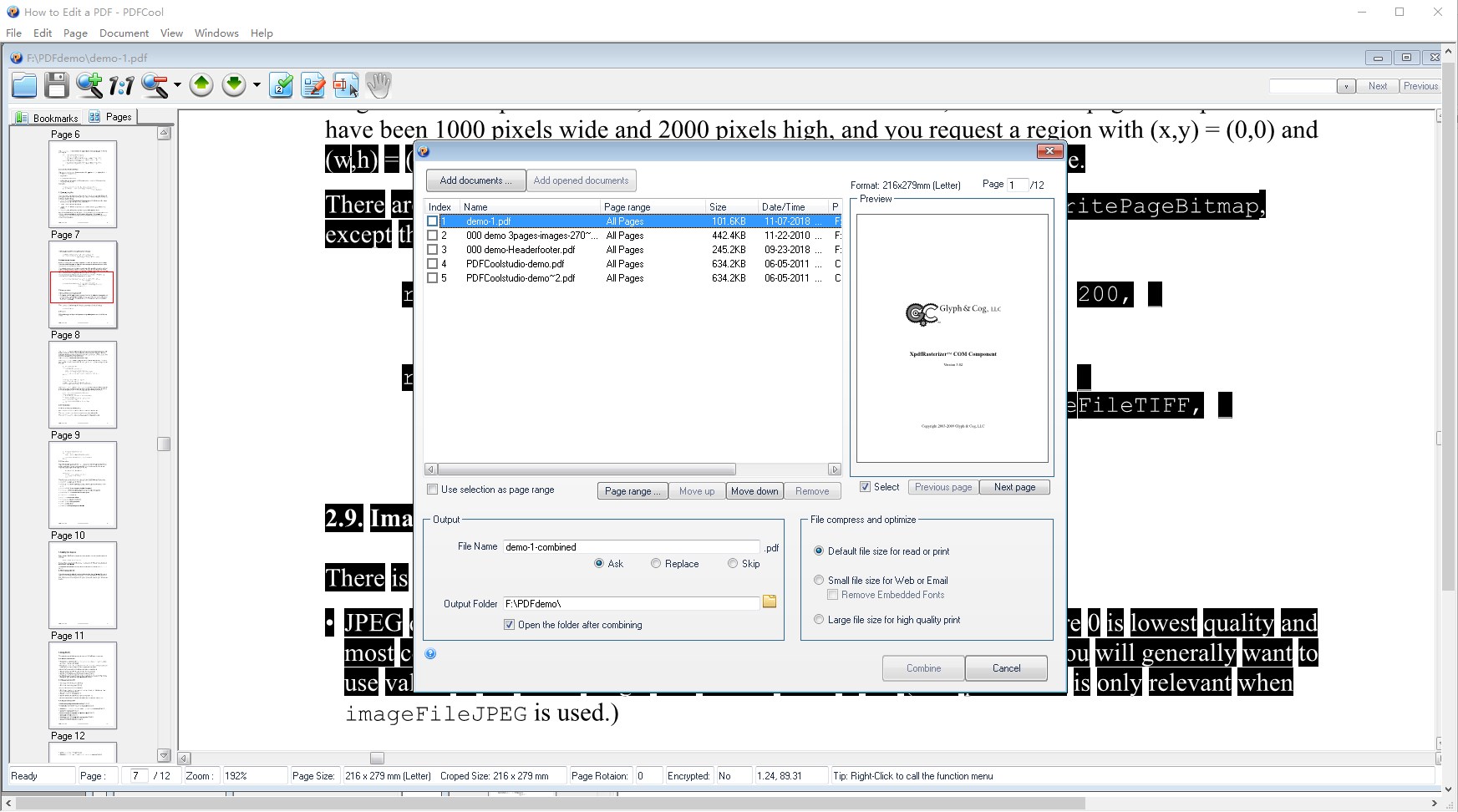Click the Cancel button
Viewport: 1458px width, 812px height.
click(x=1006, y=668)
